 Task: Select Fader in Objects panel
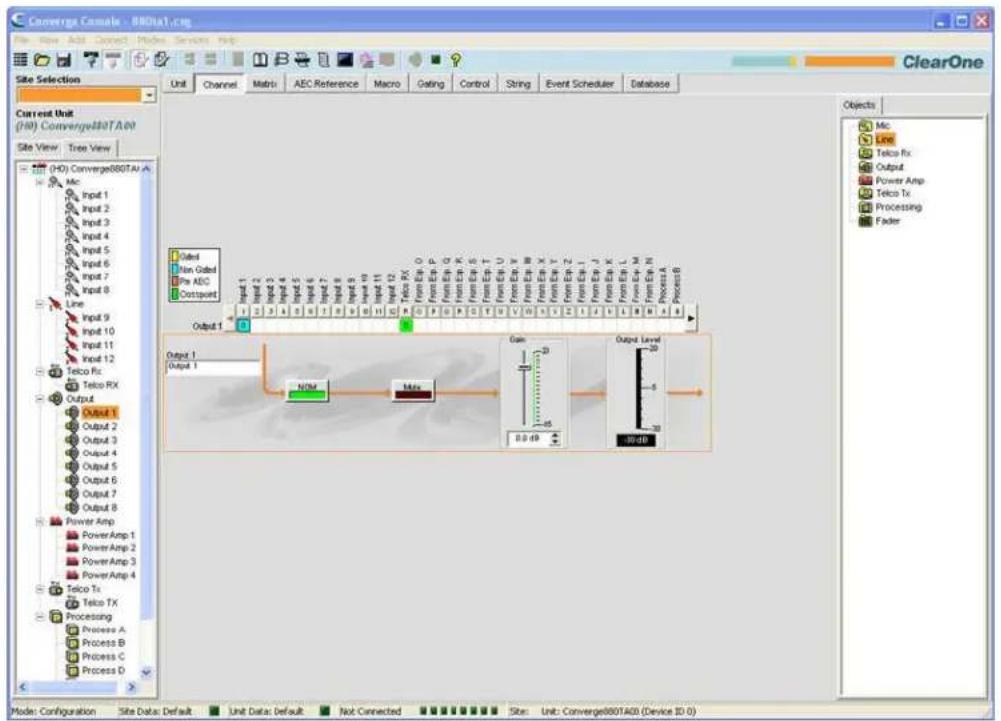point(880,221)
